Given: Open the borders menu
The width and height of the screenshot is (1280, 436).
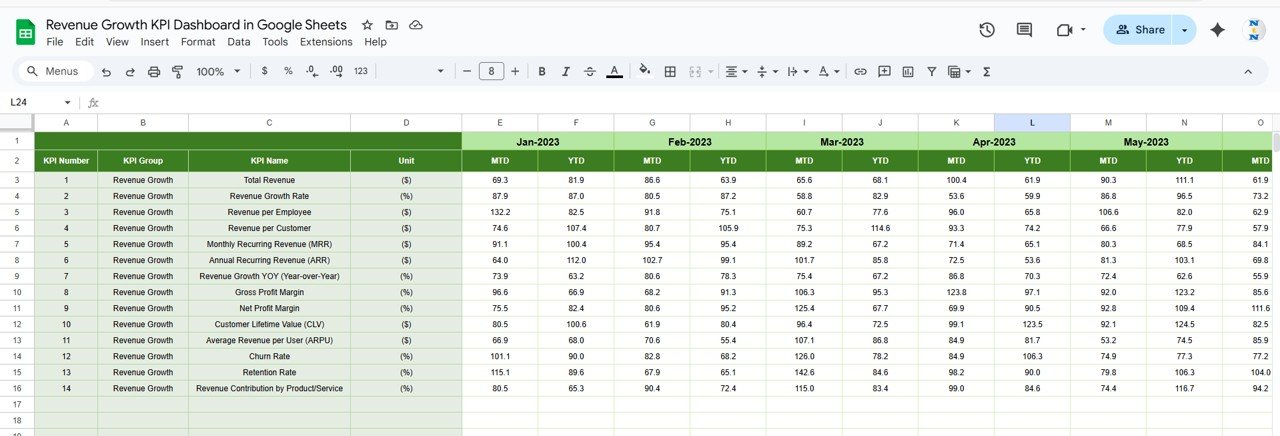Looking at the screenshot, I should 670,72.
